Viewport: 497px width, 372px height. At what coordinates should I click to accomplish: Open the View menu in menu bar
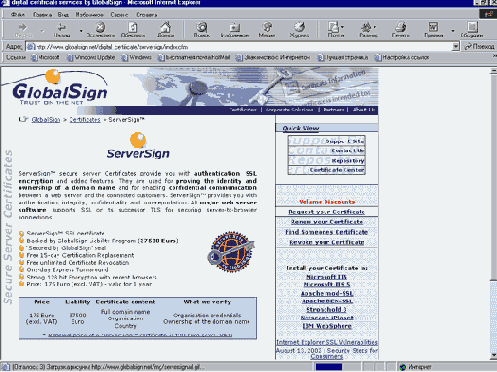click(63, 15)
